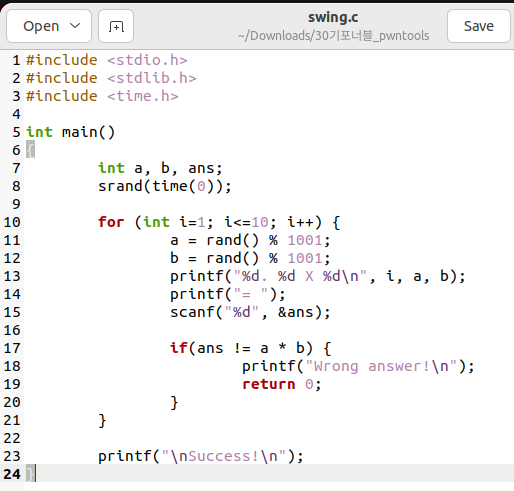Save the swing.c file
The height and width of the screenshot is (491, 514).
(x=479, y=26)
